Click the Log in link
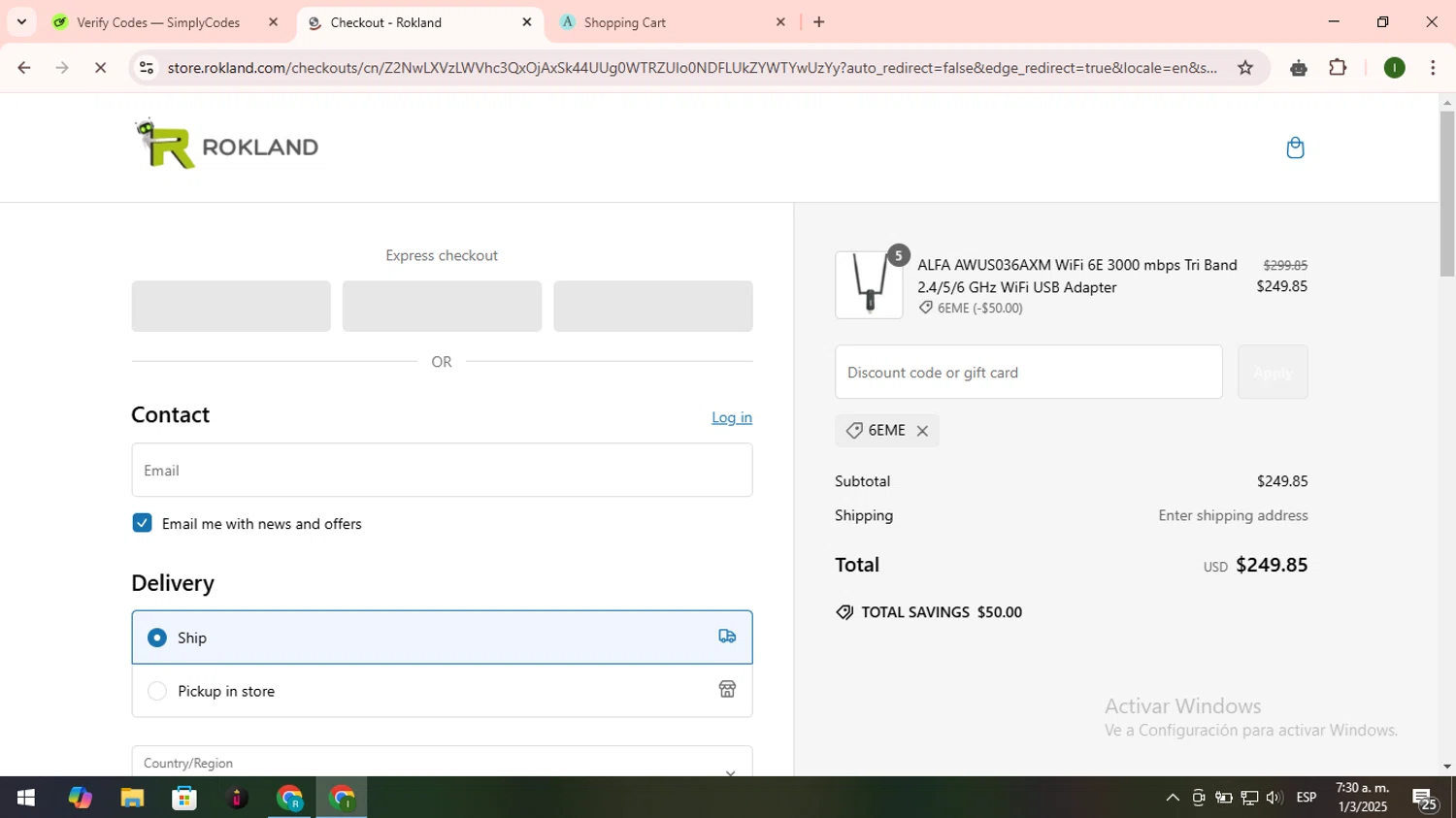Image resolution: width=1456 pixels, height=818 pixels. point(732,417)
